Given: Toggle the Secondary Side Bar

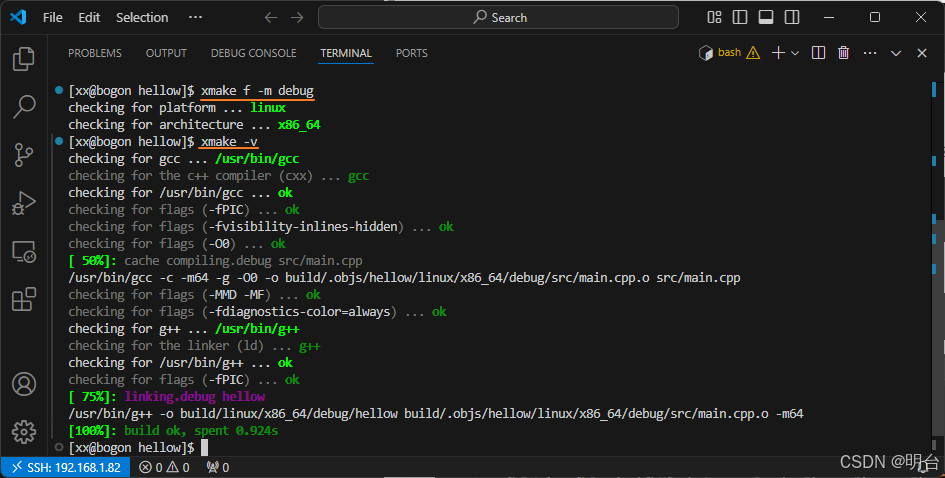Looking at the screenshot, I should pyautogui.click(x=792, y=17).
